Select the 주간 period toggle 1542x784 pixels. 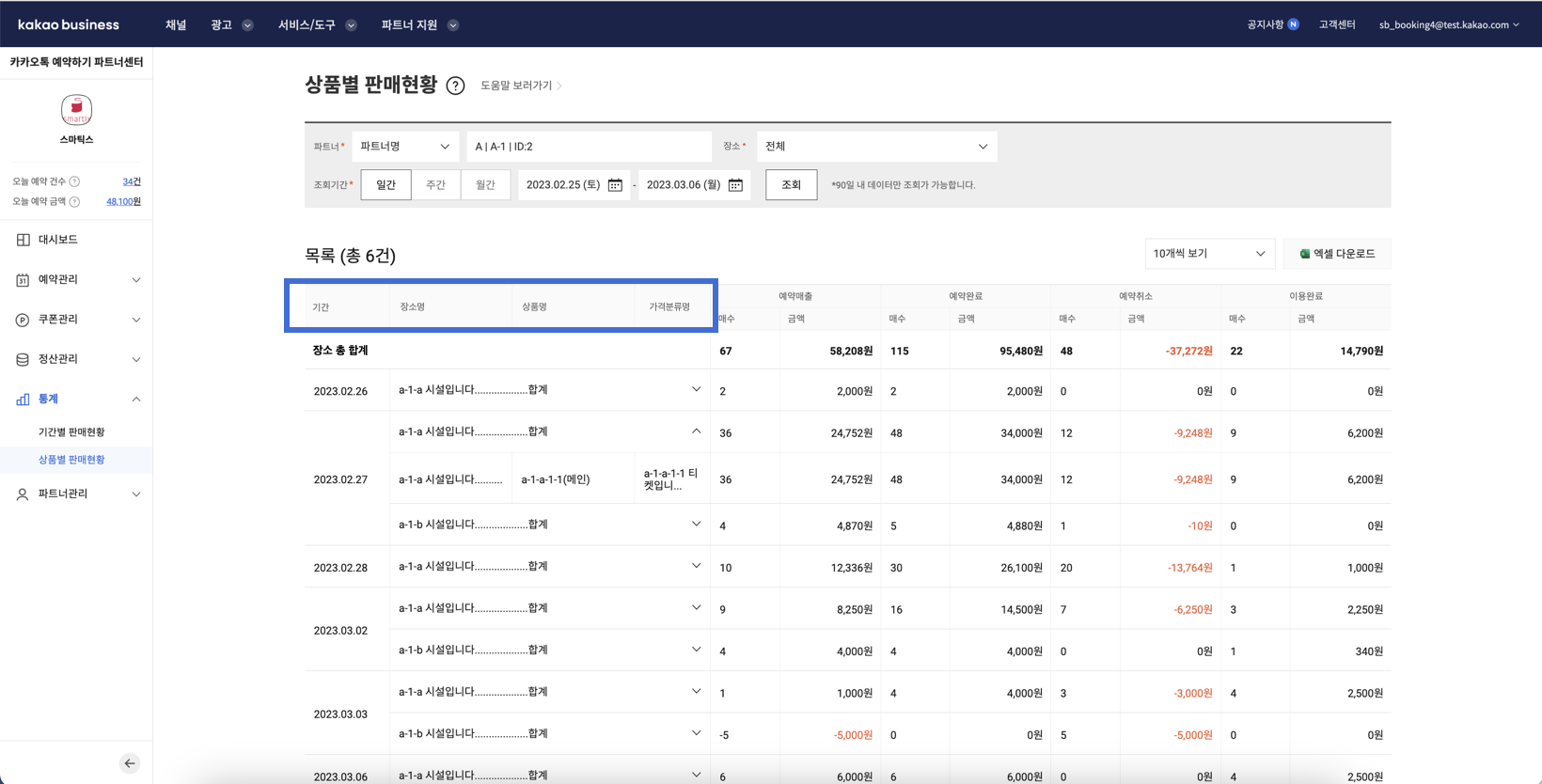(435, 185)
